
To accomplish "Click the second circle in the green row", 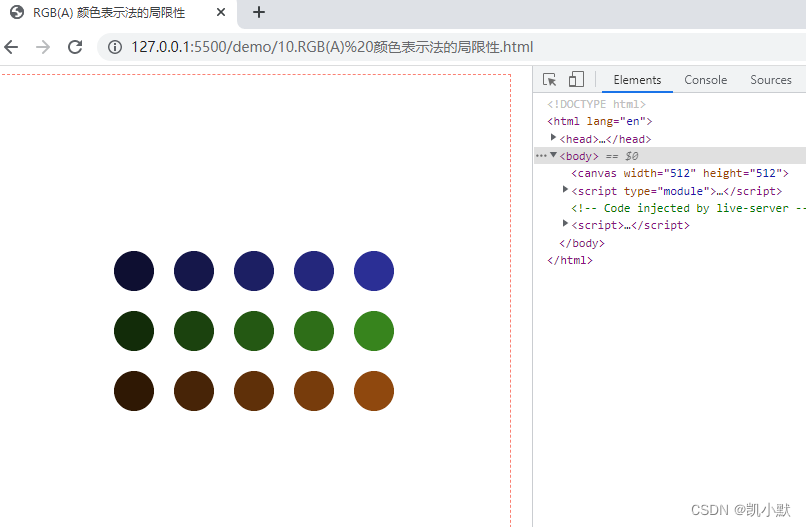I will 194,331.
